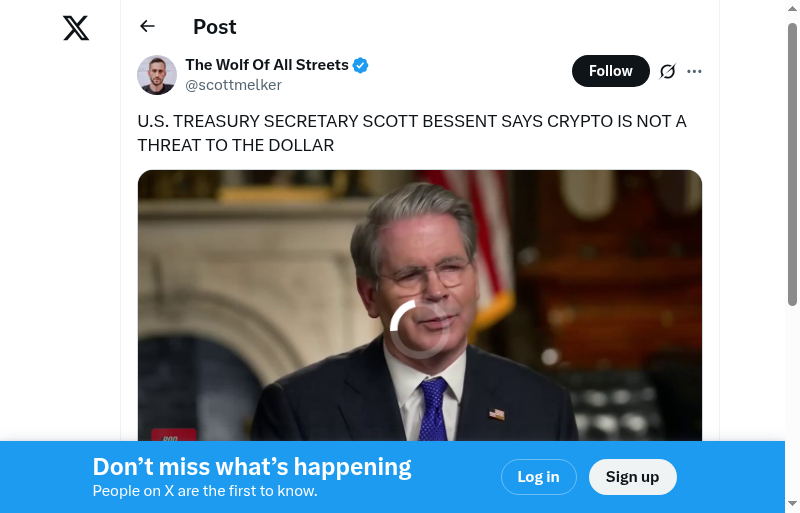Click "Don't miss what's happening" banner text

click(252, 467)
